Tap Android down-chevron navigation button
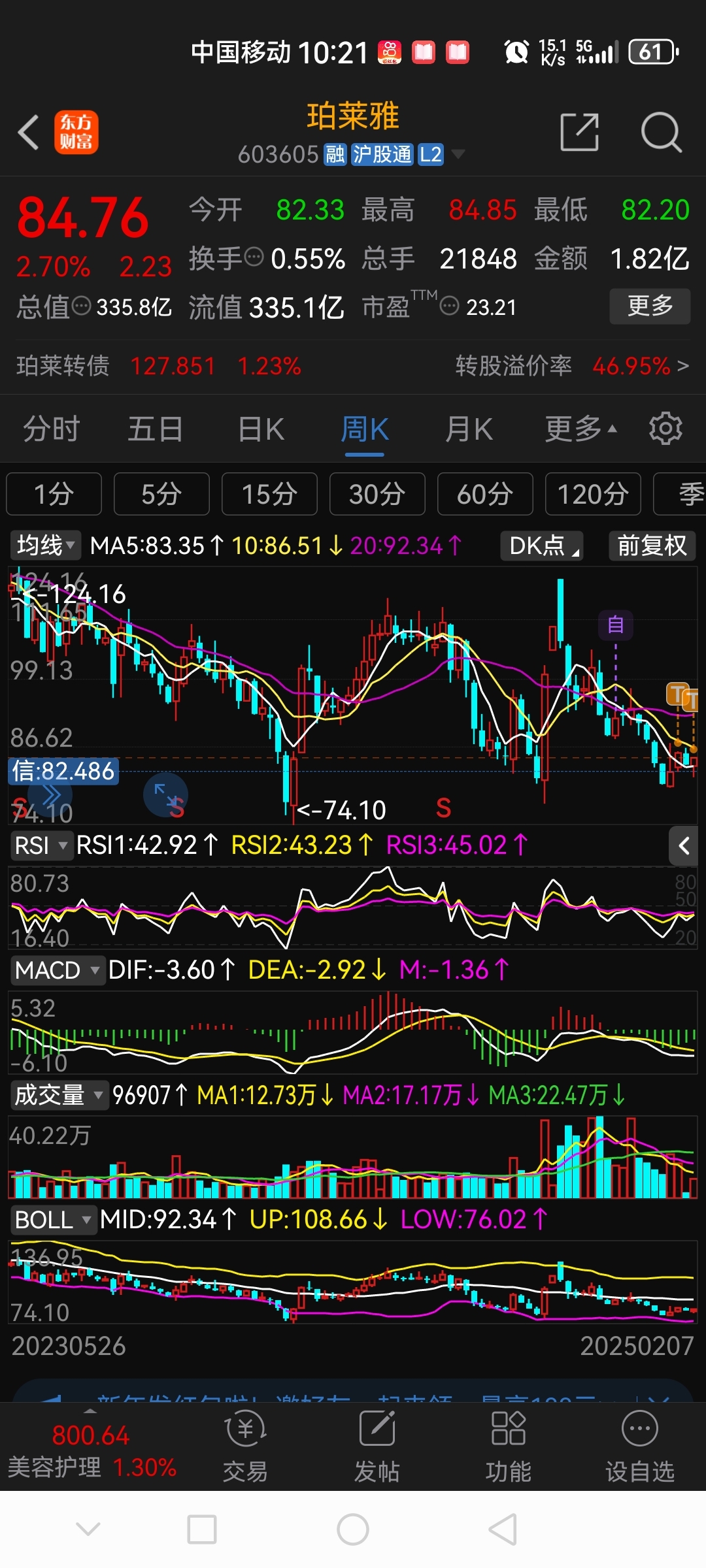 coord(88,1528)
